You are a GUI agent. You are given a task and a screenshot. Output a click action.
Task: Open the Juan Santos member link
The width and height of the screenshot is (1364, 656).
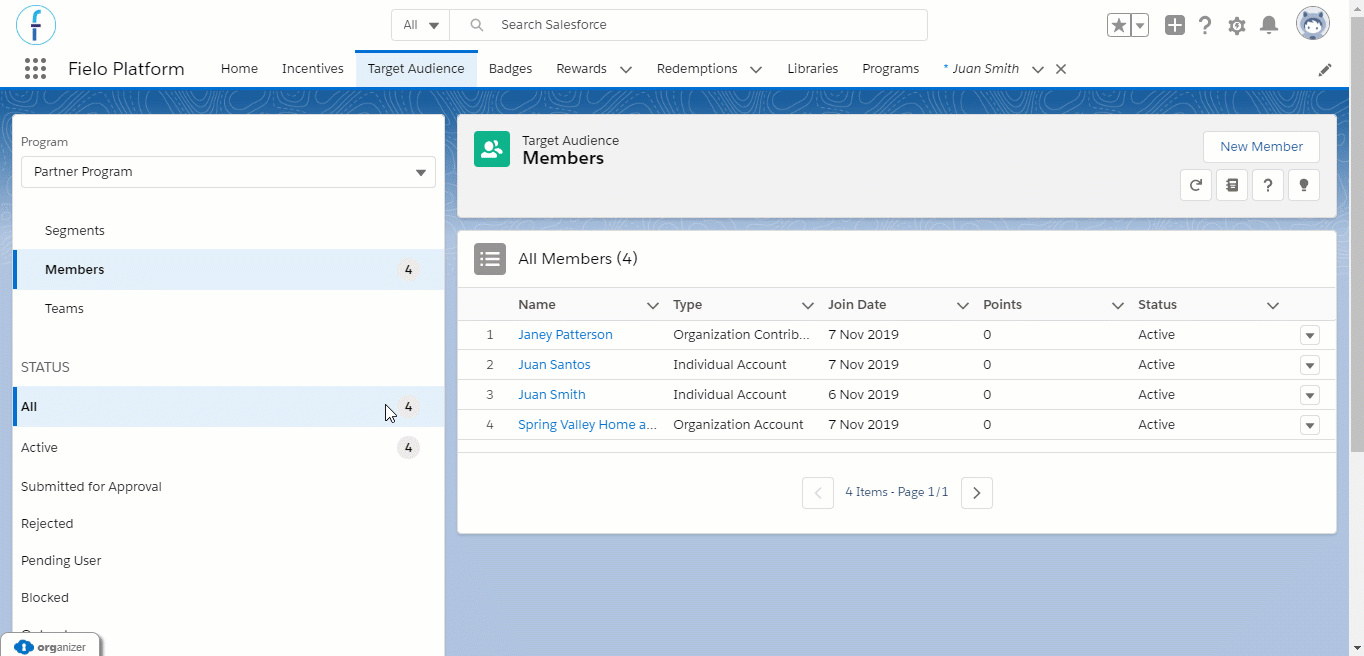coord(554,365)
